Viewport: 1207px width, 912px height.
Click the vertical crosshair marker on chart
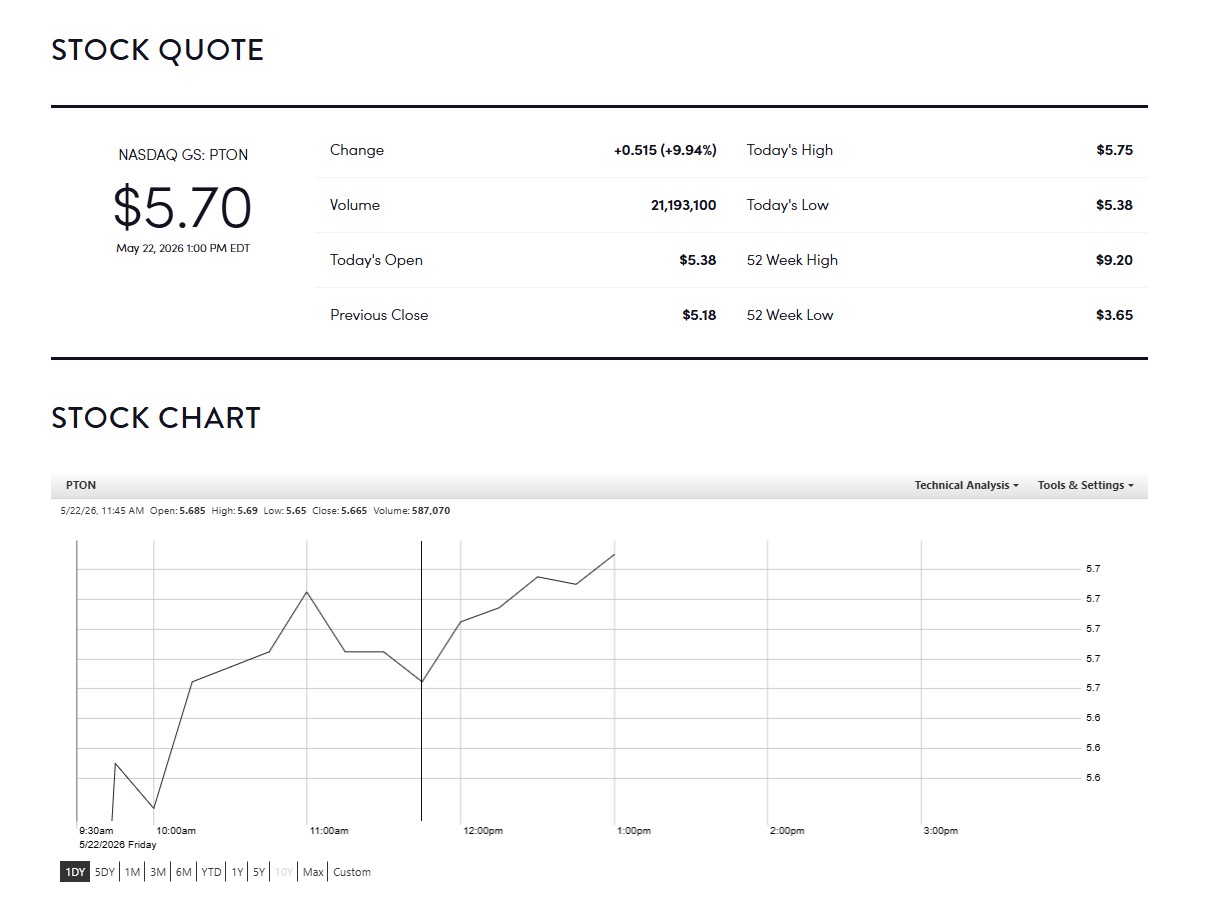tap(422, 680)
